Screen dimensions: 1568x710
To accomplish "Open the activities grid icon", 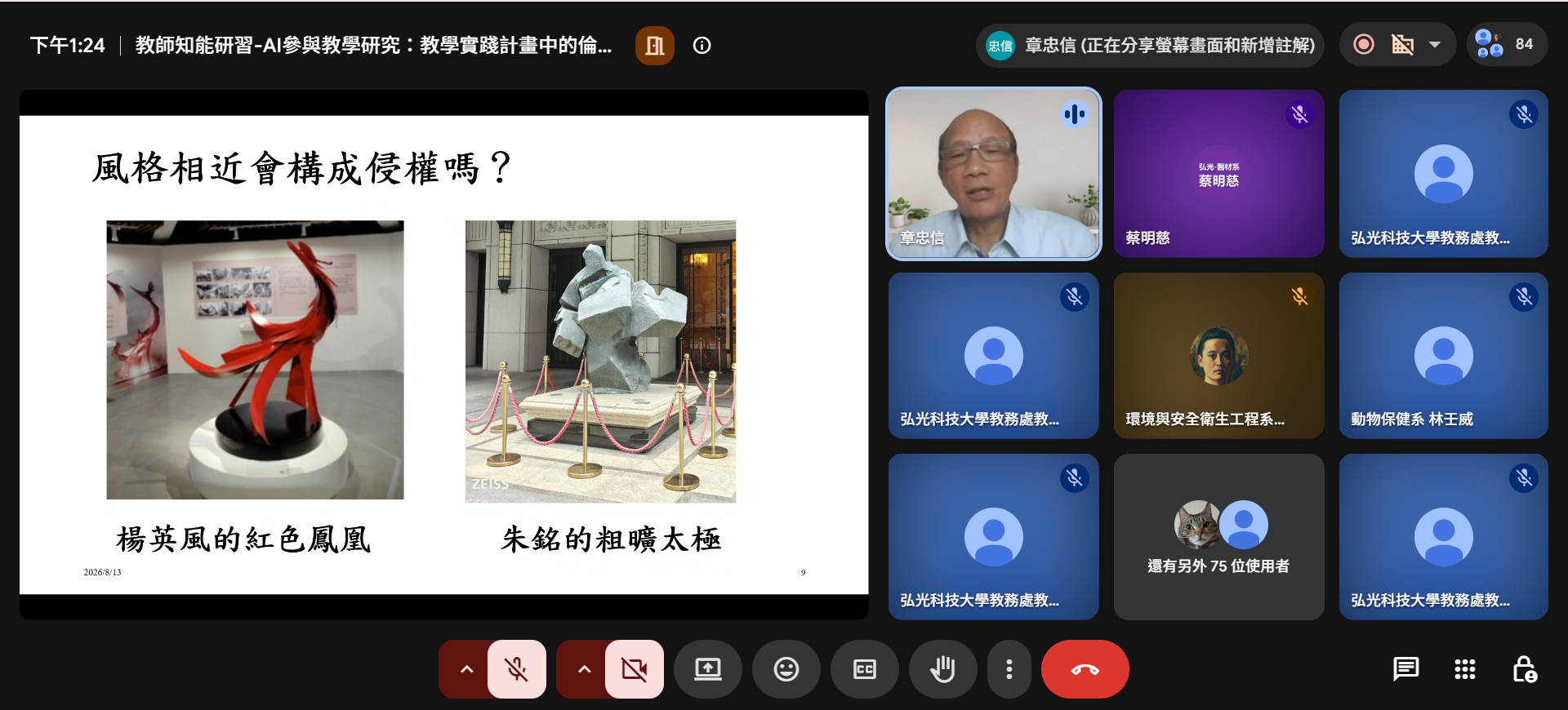I will (x=1465, y=670).
